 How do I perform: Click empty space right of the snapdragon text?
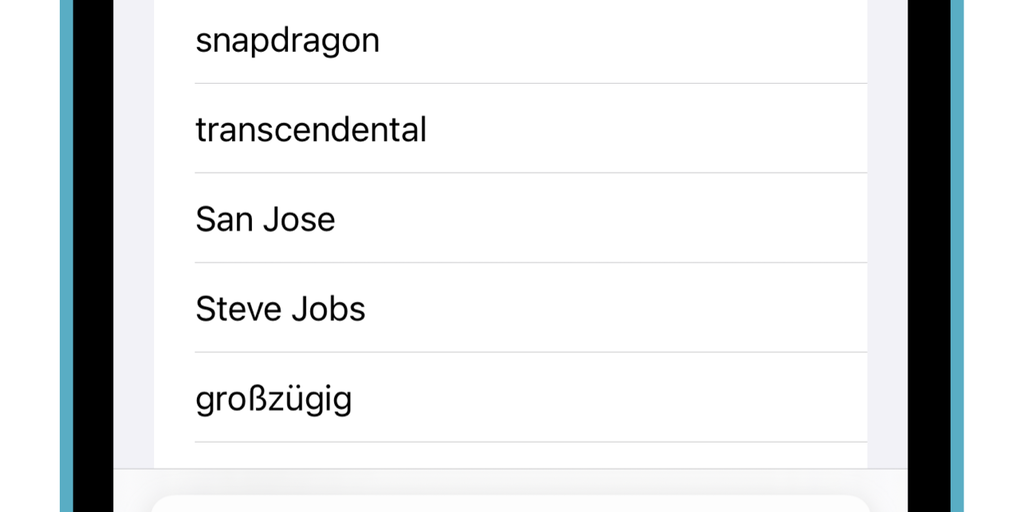click(620, 41)
